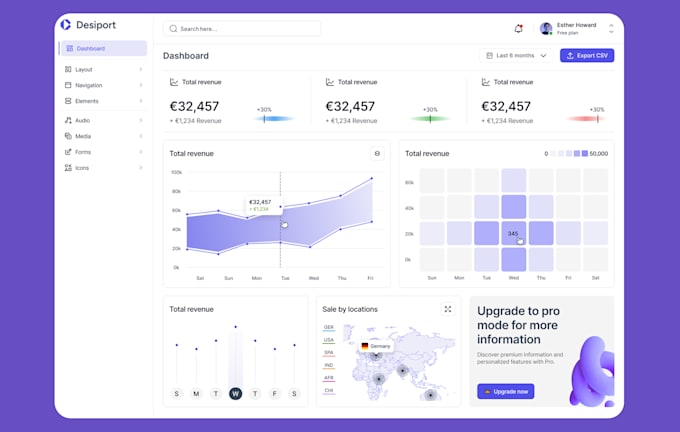Screen dimensions: 680x432
Task: Select Tuesday T day circle
Action: coord(216,394)
